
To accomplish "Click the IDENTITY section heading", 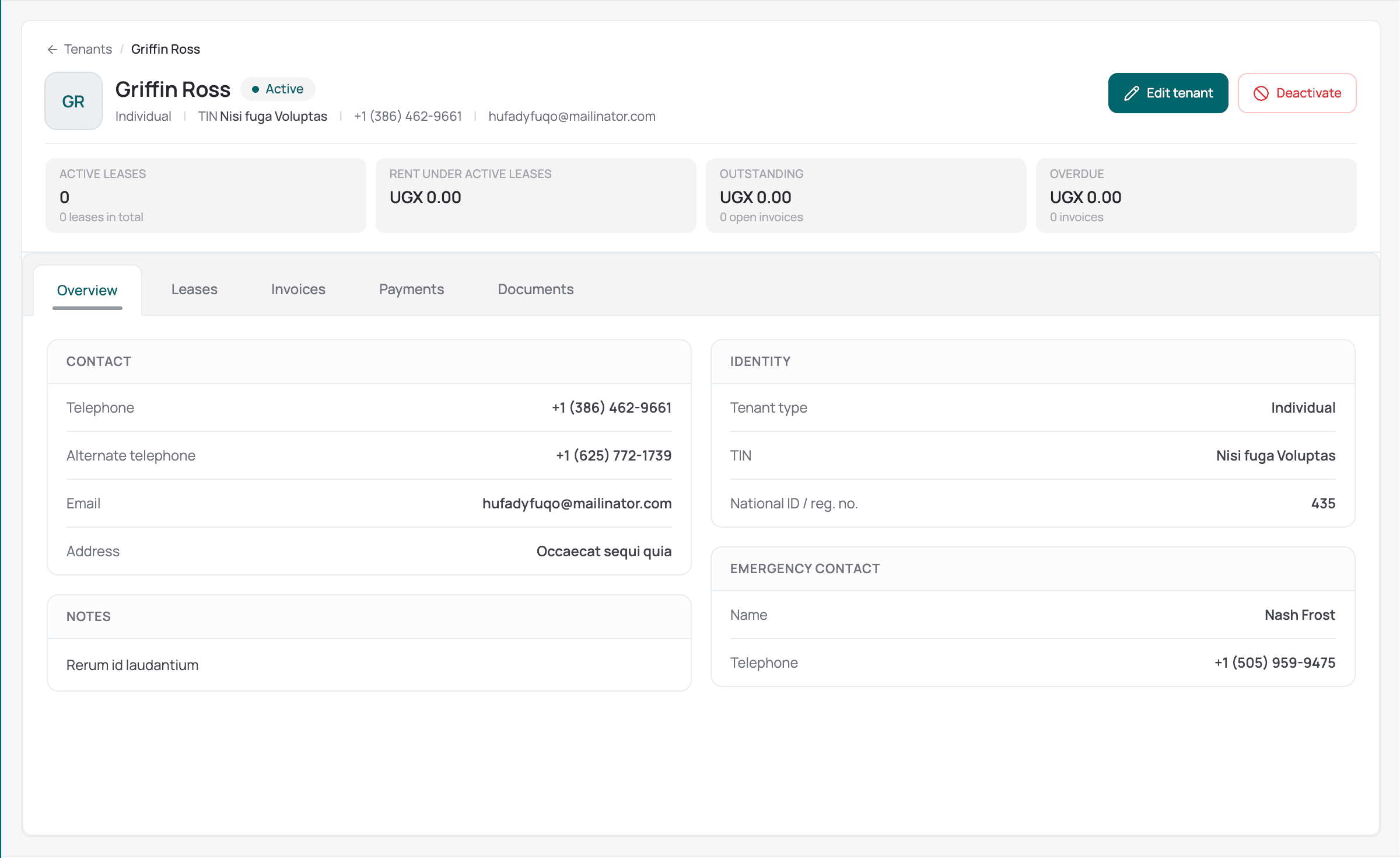I will (x=760, y=361).
